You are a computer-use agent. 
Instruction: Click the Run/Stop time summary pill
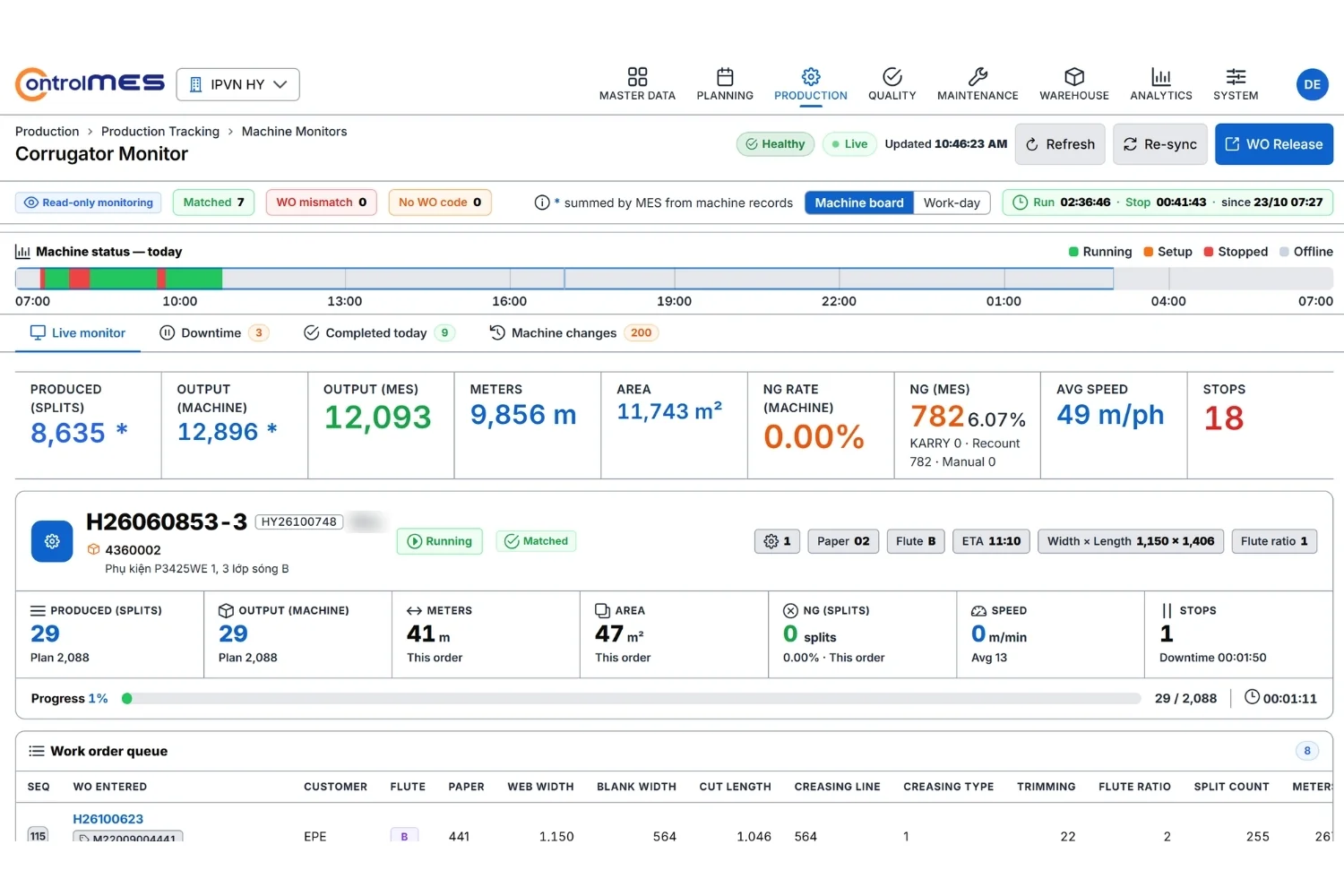tap(1167, 202)
